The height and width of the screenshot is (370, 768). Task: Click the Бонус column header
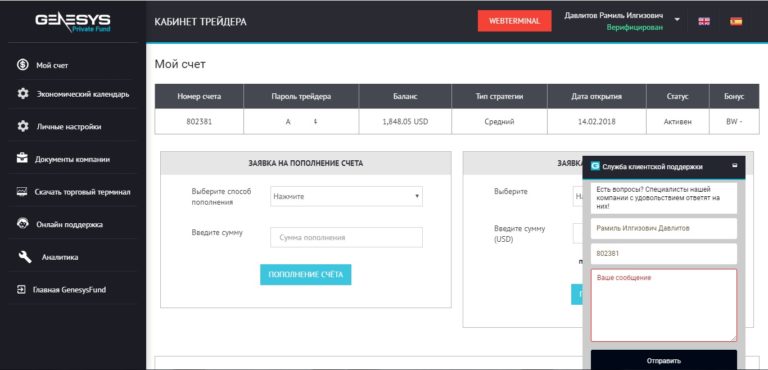click(x=734, y=97)
